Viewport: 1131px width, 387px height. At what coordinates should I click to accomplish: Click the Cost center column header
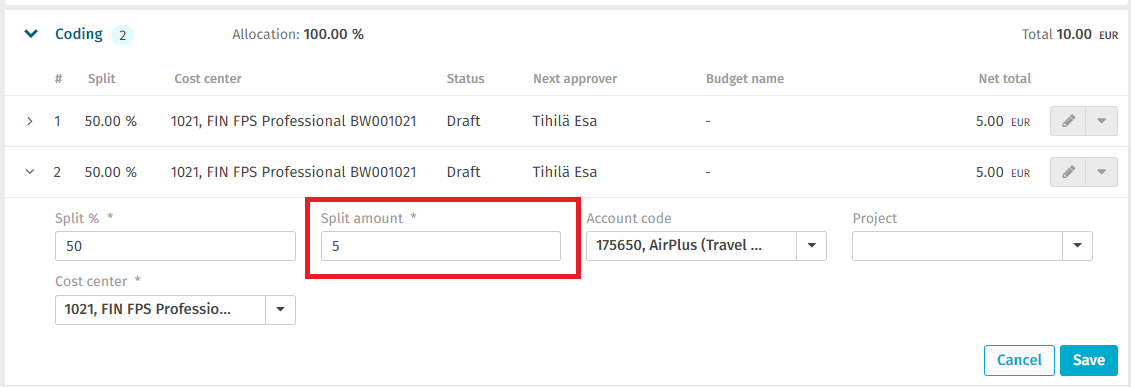208,79
